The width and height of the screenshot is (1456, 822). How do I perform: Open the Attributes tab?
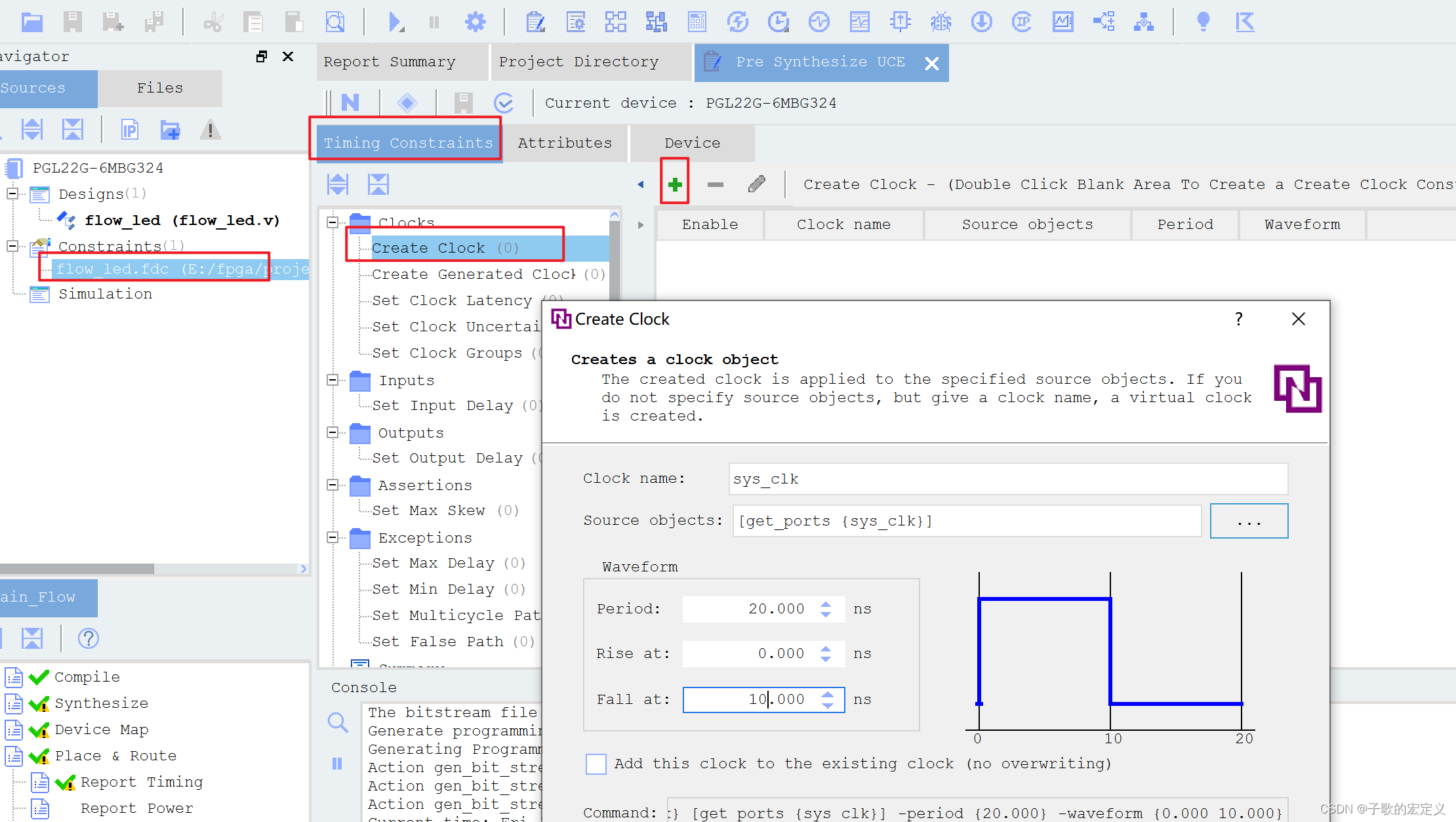[565, 143]
